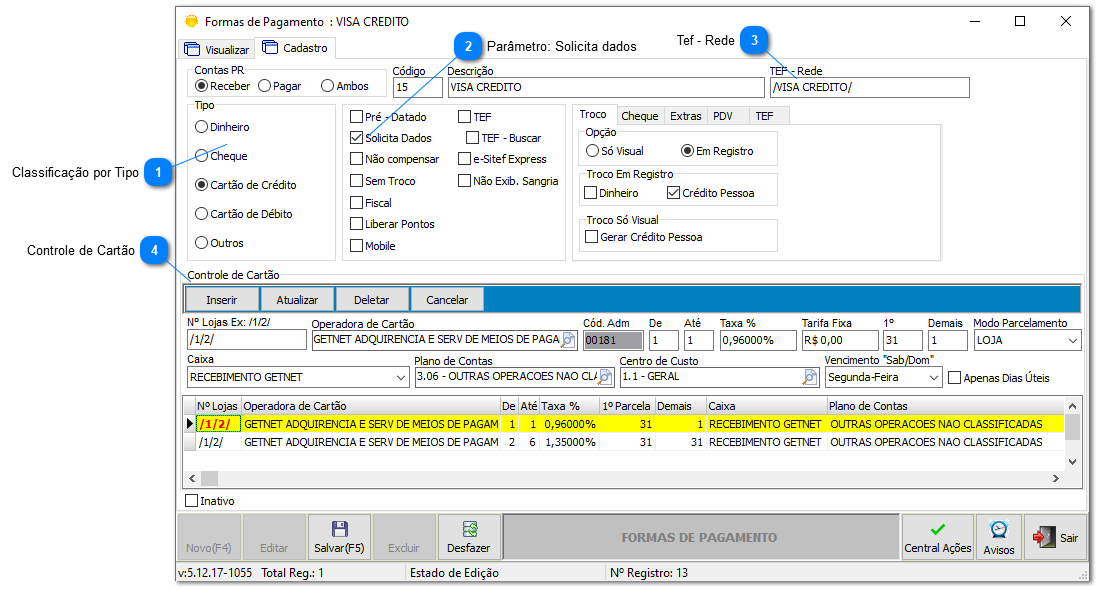The width and height of the screenshot is (1099, 590).
Task: Click the Salvar(F5) floppy disk icon
Action: [338, 530]
